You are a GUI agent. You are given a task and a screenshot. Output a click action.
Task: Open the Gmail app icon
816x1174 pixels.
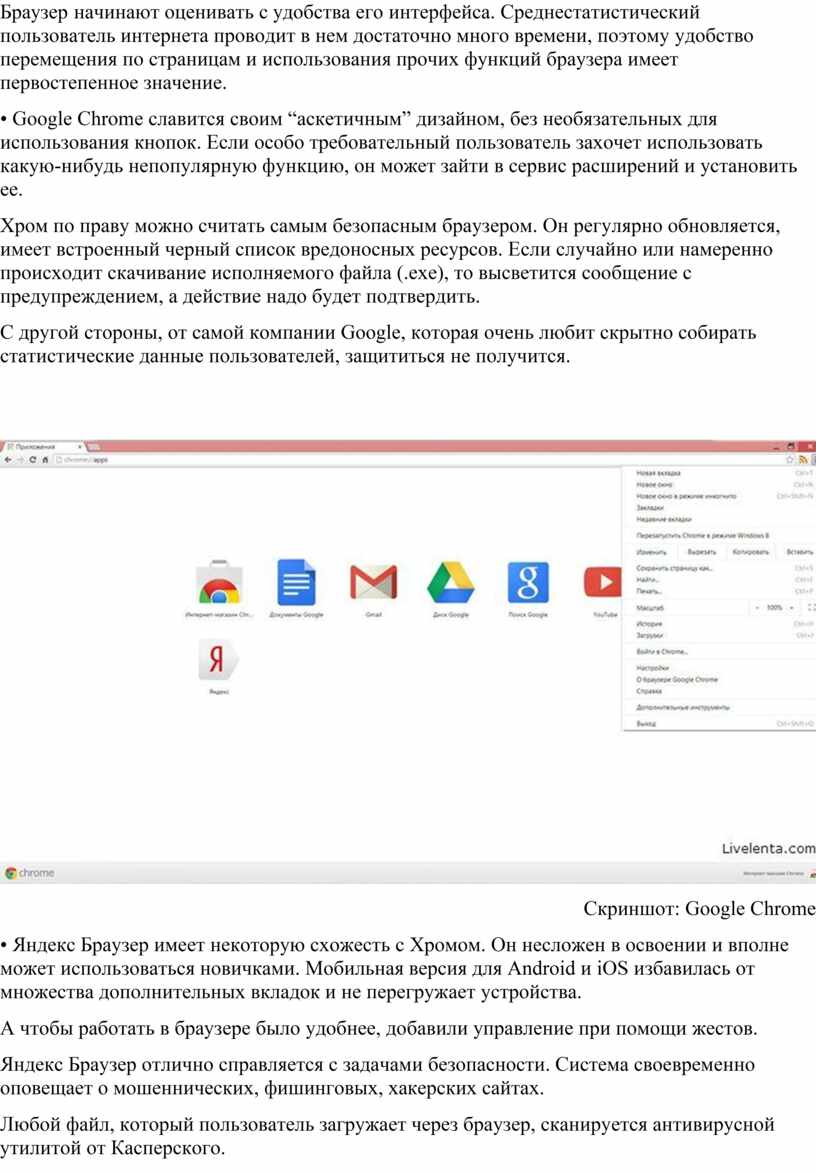pos(373,583)
